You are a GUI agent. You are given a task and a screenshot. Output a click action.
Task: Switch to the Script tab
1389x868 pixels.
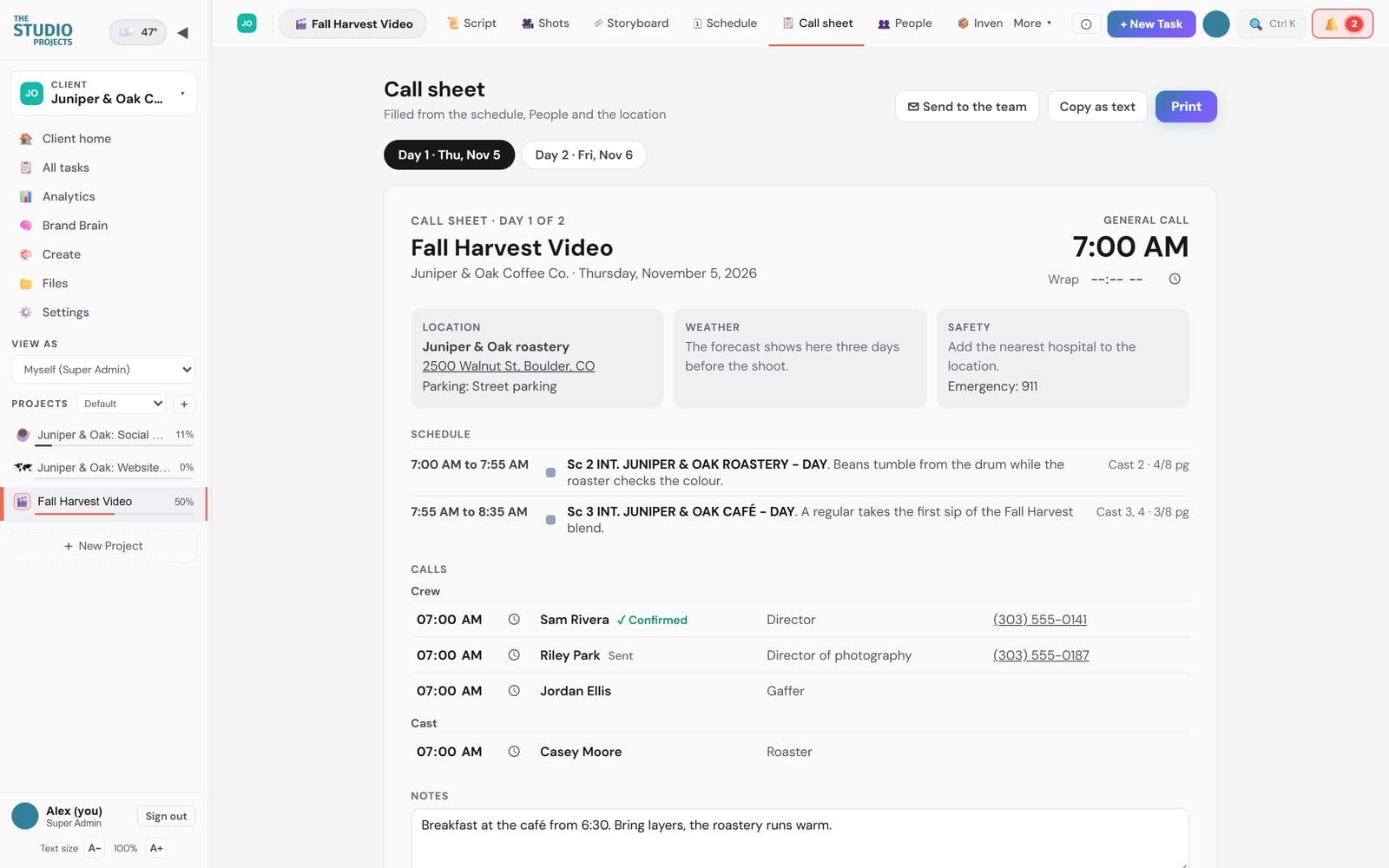[x=471, y=23]
